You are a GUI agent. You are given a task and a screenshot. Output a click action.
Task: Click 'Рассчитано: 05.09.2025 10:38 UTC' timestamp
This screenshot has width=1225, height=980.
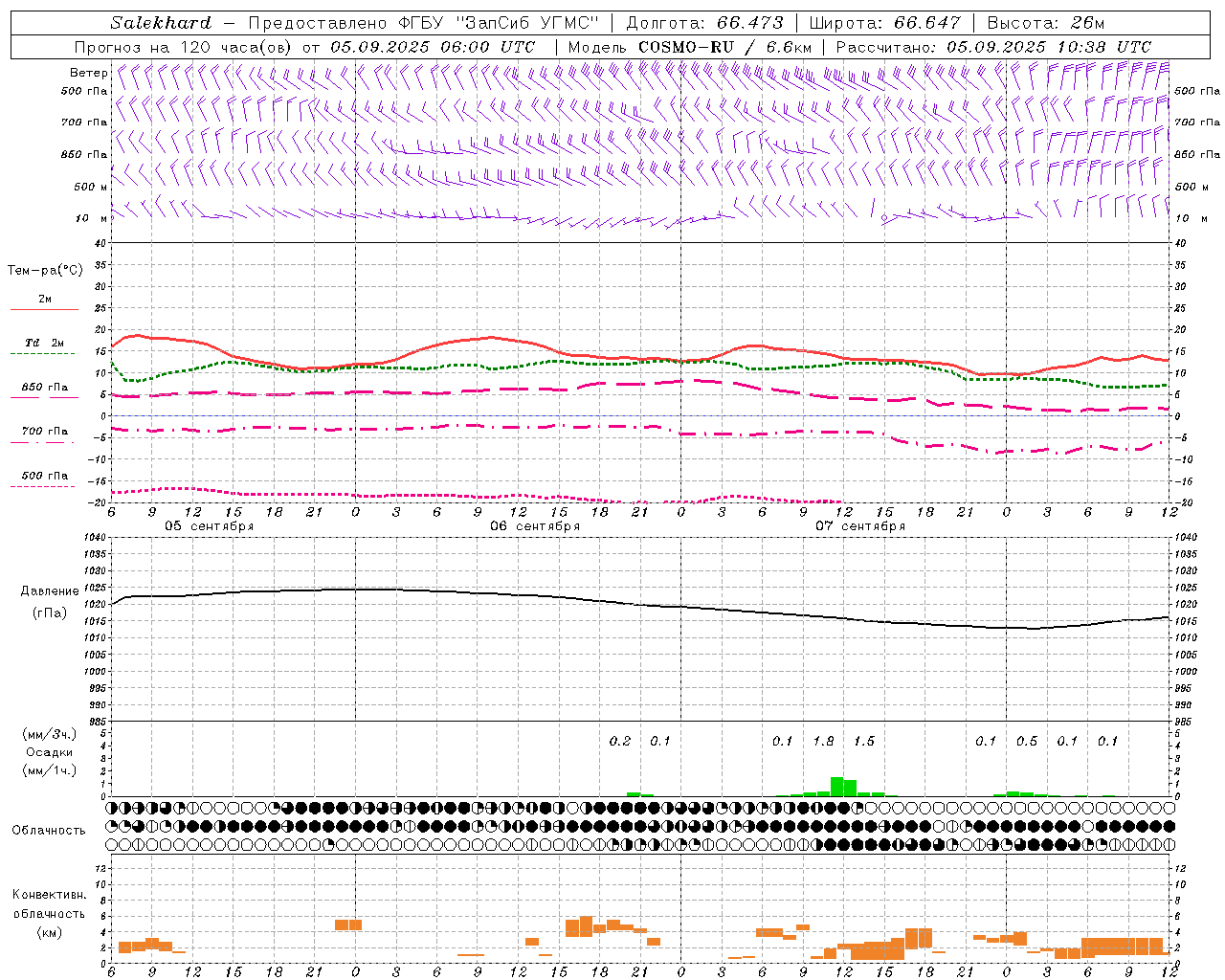pyautogui.click(x=993, y=47)
